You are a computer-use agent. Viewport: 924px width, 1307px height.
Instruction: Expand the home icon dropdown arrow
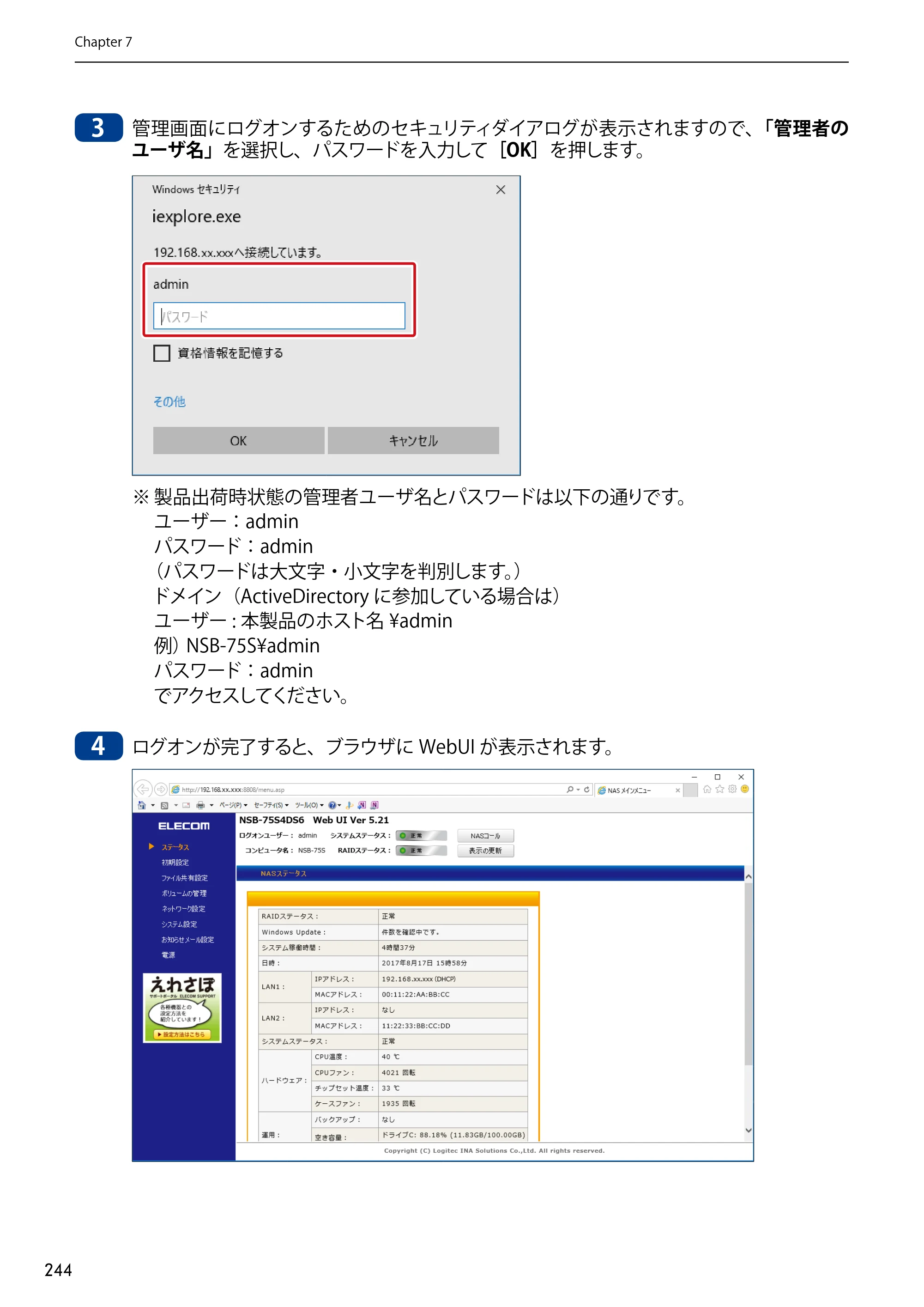pyautogui.click(x=153, y=805)
